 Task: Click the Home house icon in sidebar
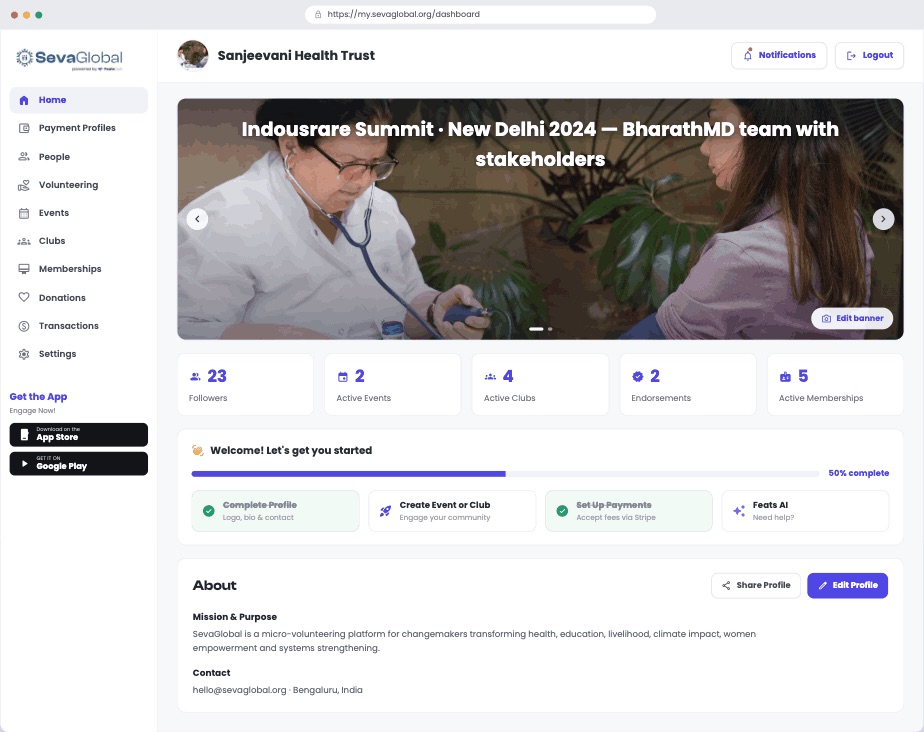pyautogui.click(x=24, y=100)
